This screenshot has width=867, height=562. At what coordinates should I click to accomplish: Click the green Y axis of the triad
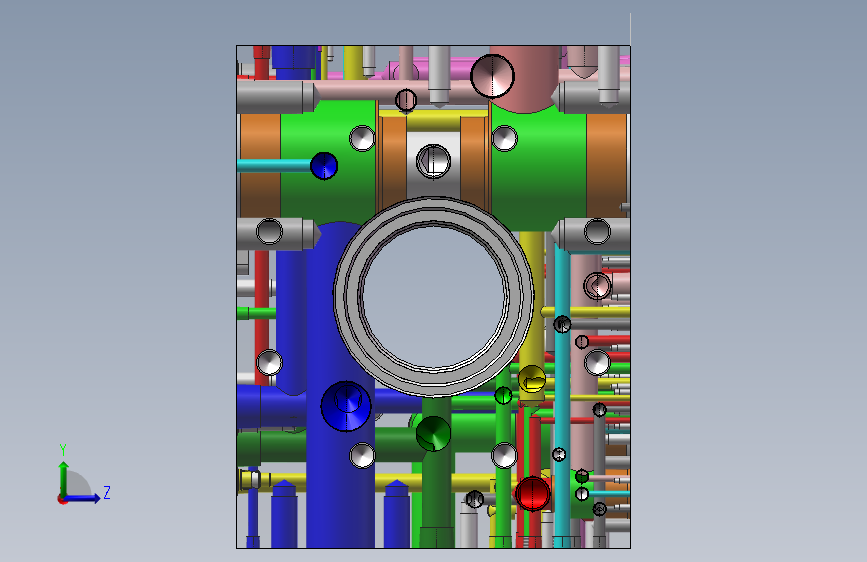click(x=63, y=478)
